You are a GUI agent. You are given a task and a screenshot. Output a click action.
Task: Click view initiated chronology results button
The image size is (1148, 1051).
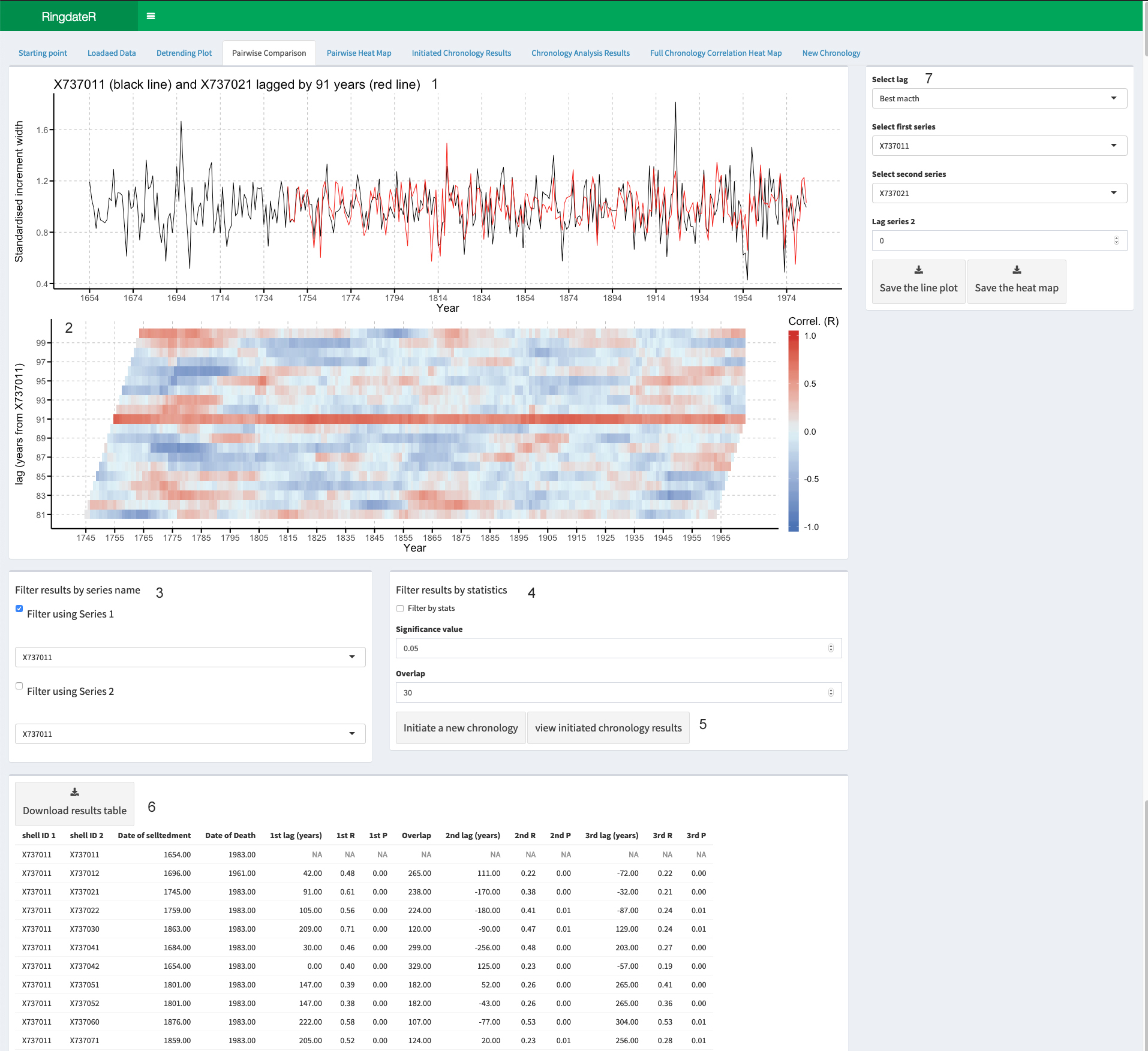click(x=608, y=728)
